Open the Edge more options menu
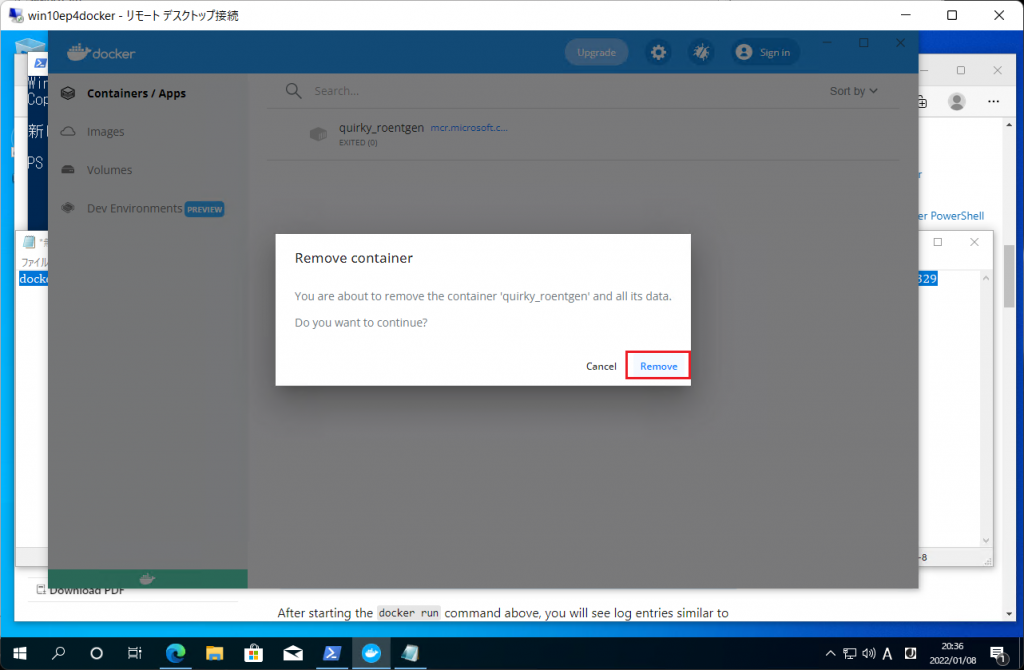The image size is (1024, 670). pos(993,101)
